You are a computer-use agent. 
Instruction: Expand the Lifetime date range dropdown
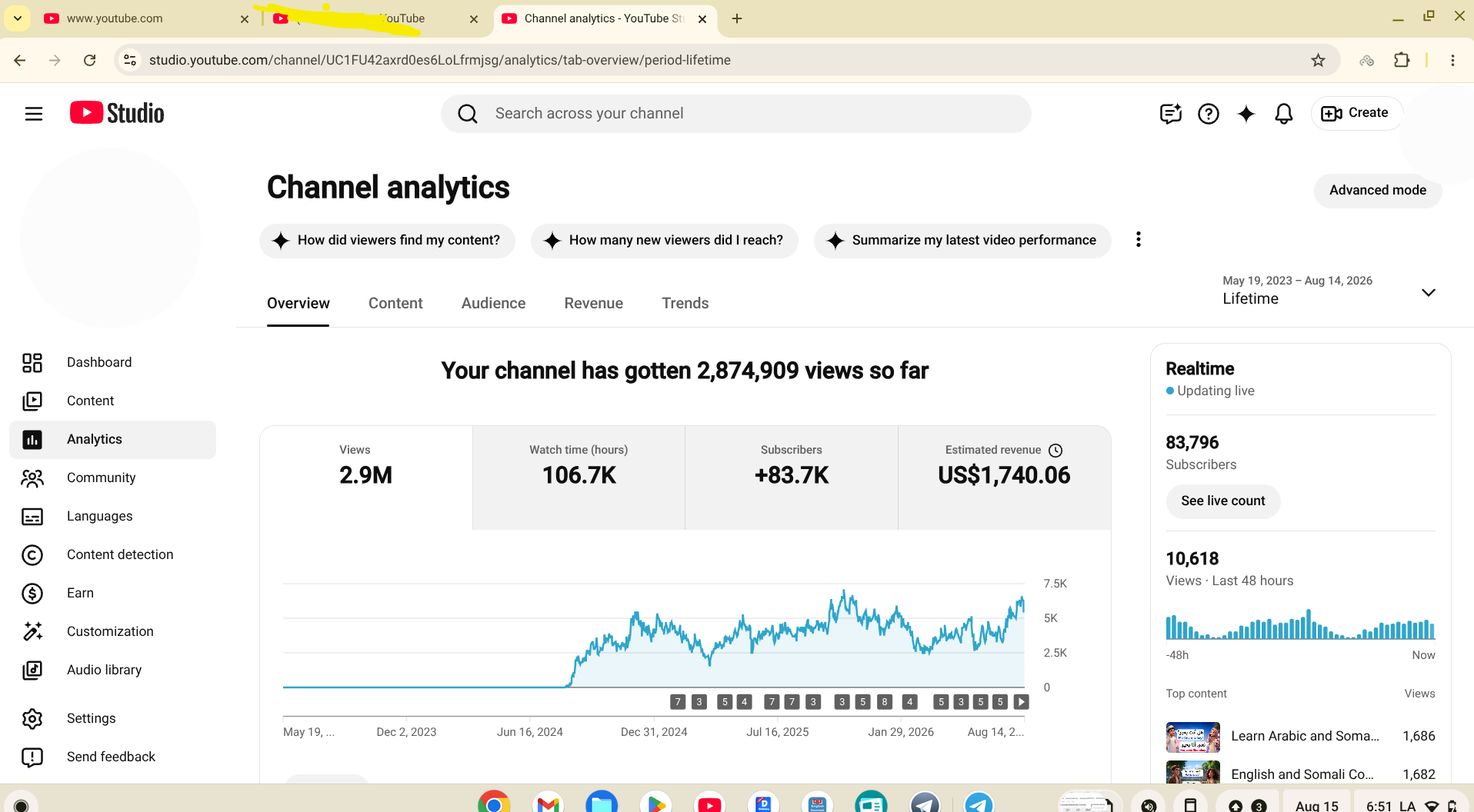click(1329, 291)
